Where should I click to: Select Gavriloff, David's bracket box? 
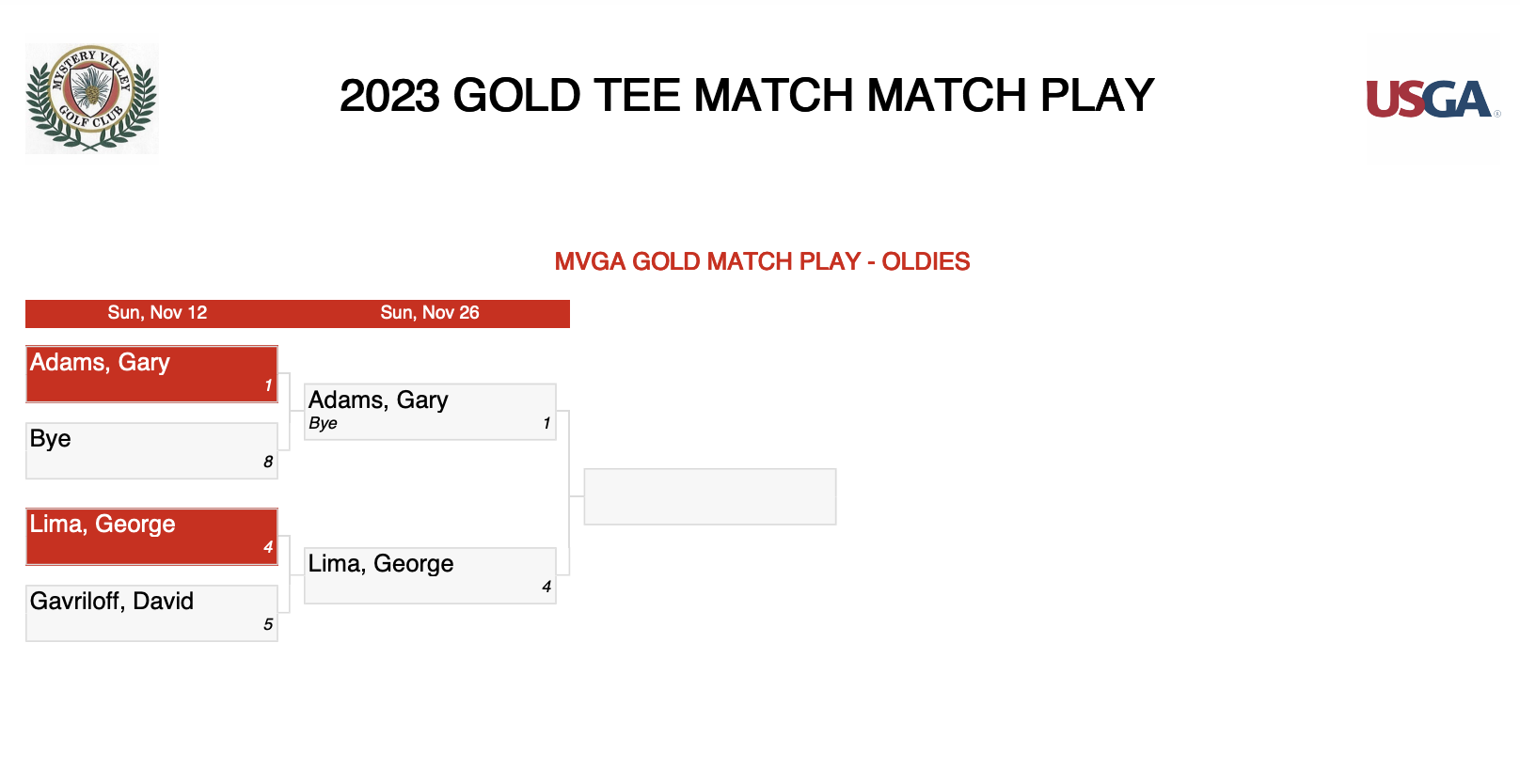(x=151, y=613)
